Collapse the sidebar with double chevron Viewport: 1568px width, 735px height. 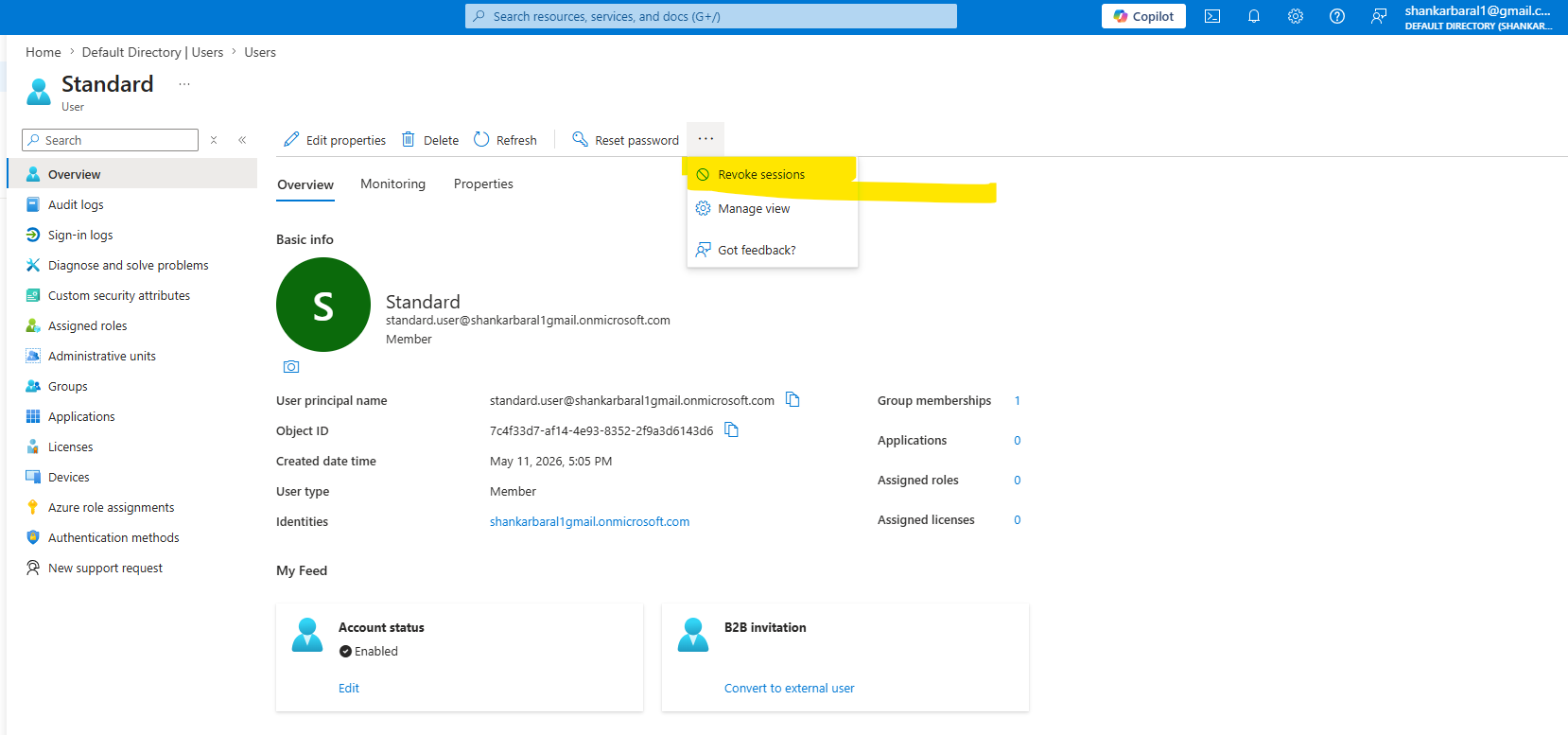point(242,140)
